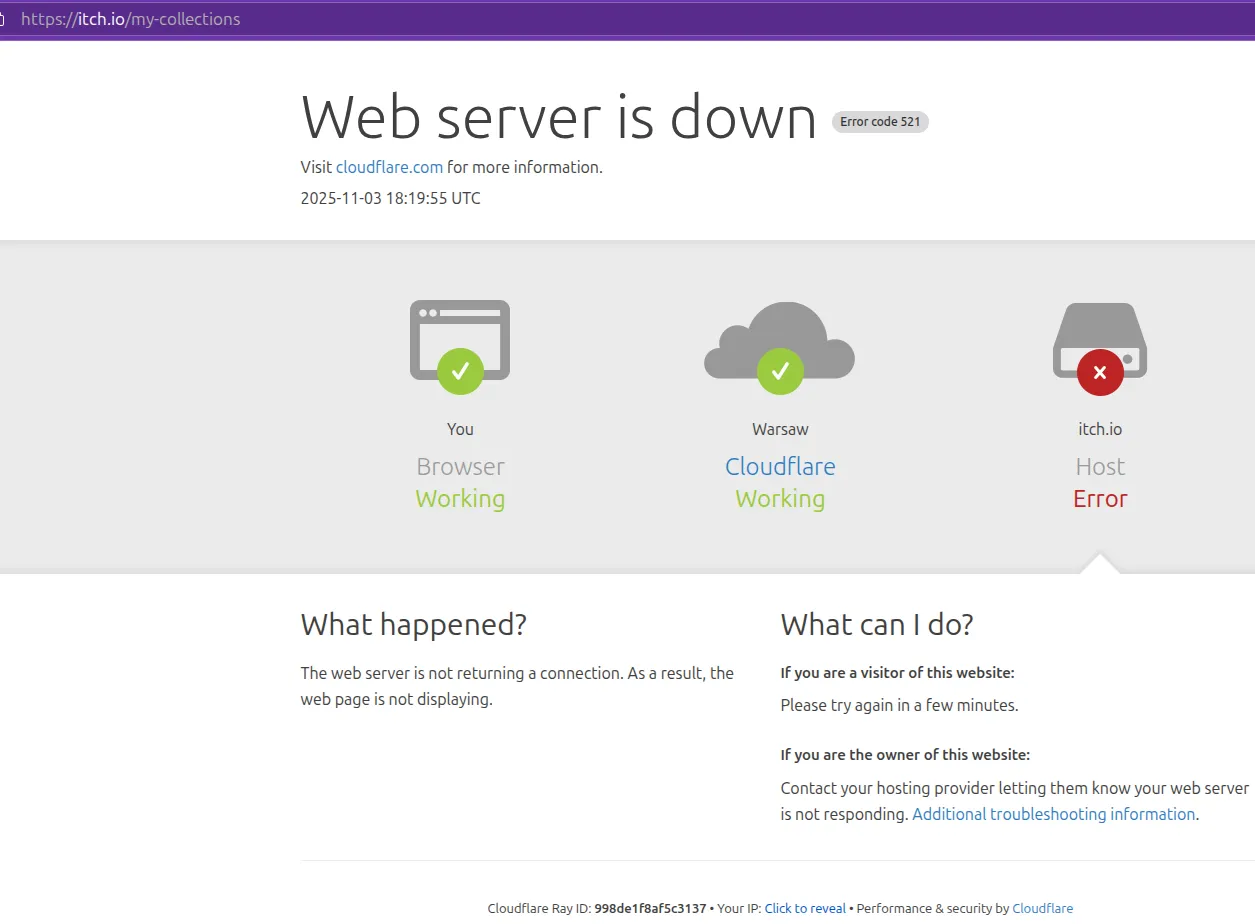Click 'If you are the owner of this website:'
Screen dimensions: 1255x924
(x=905, y=755)
